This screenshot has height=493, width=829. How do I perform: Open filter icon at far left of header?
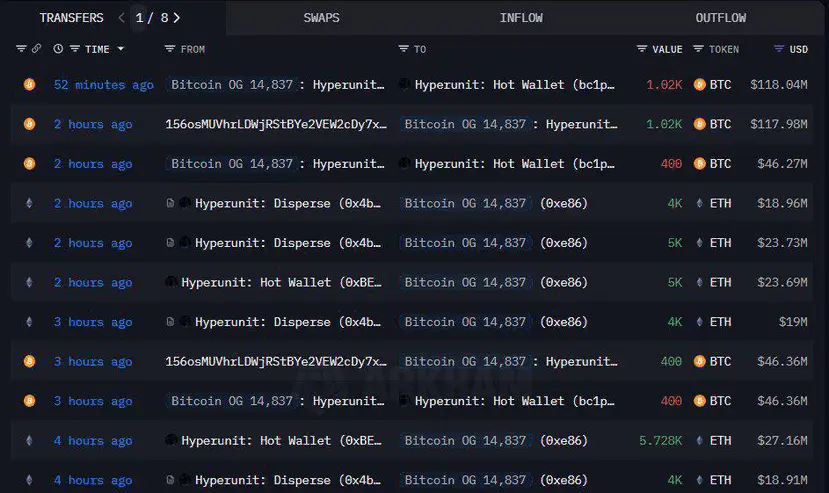[21, 49]
